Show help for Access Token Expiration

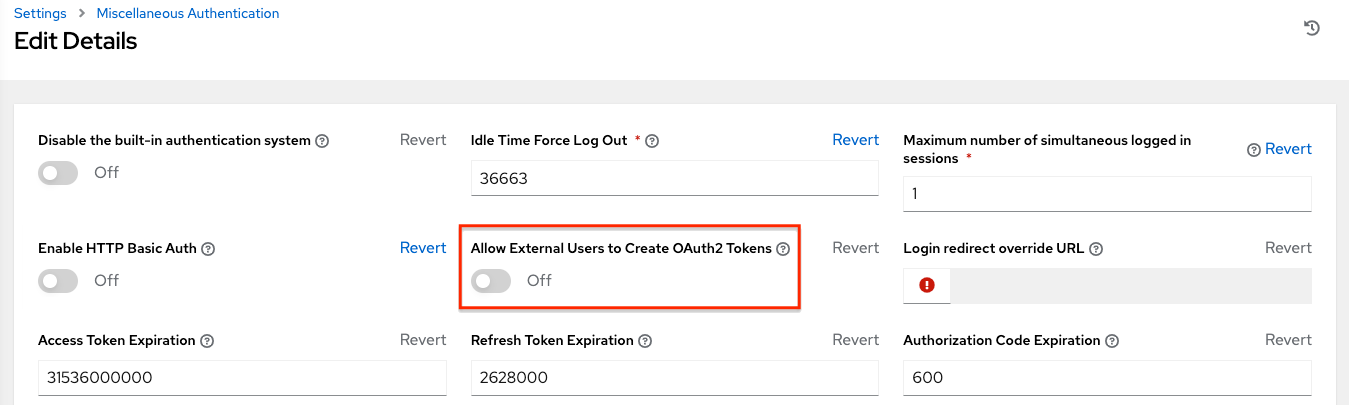[207, 341]
